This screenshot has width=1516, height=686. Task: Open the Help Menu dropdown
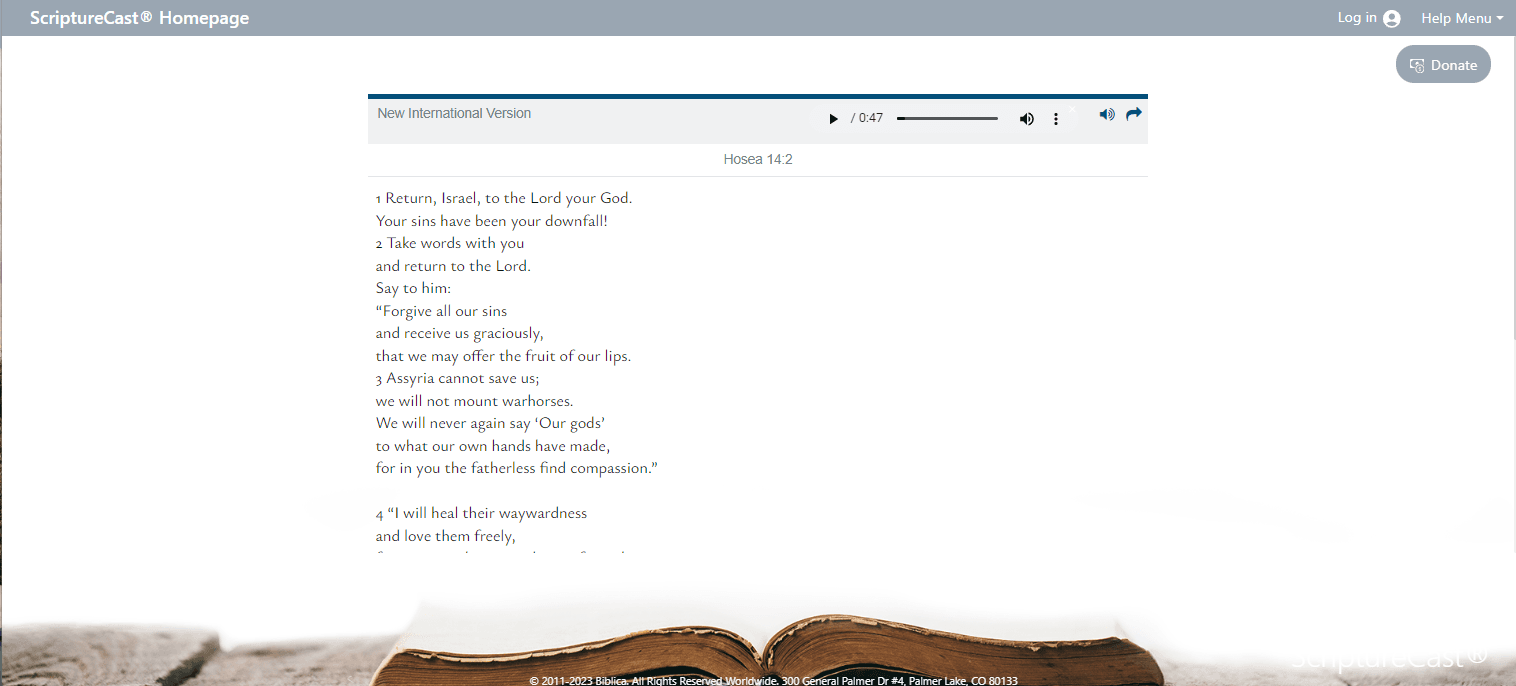1462,18
